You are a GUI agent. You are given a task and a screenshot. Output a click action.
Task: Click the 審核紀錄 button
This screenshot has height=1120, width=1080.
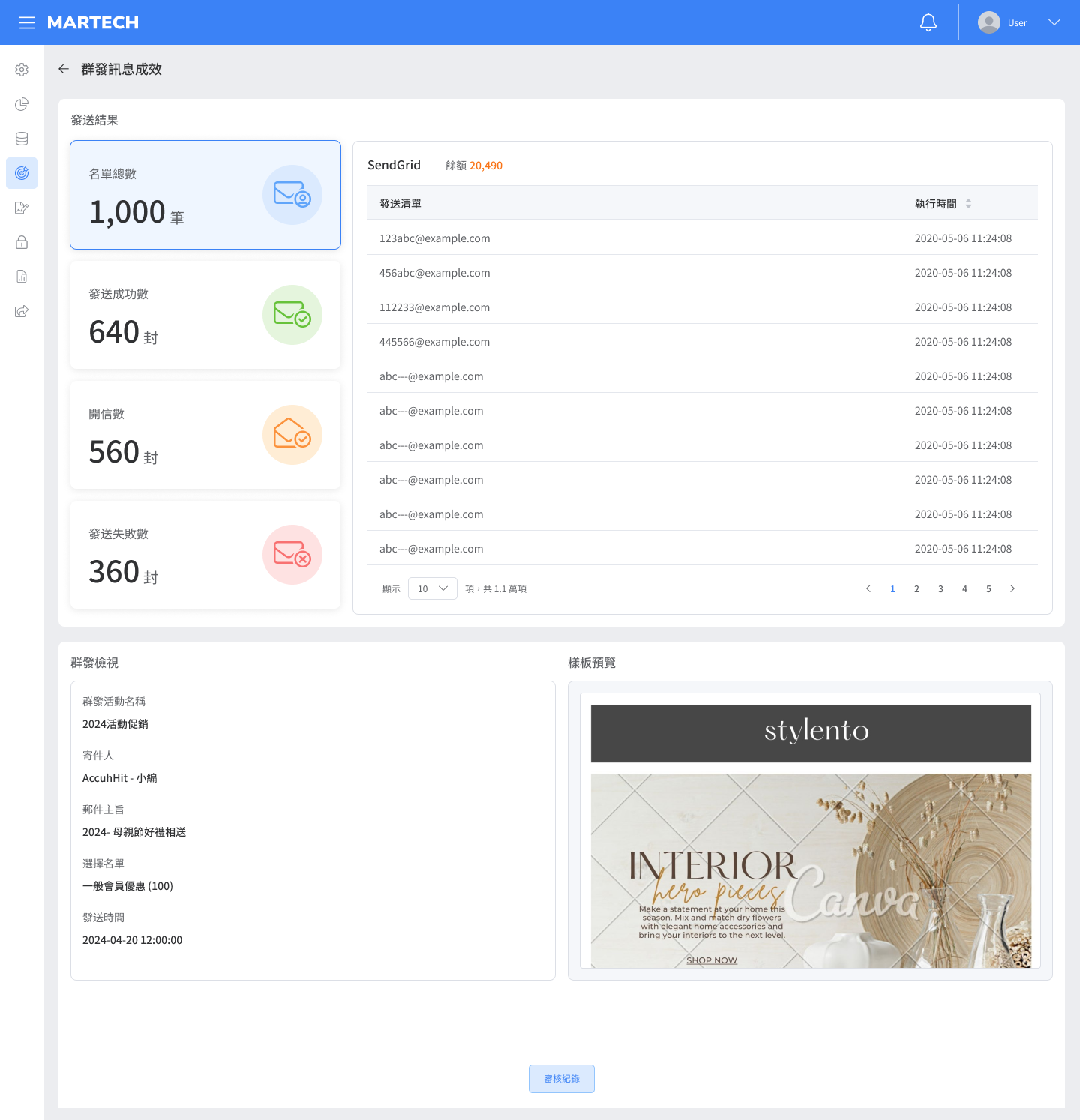[561, 1079]
